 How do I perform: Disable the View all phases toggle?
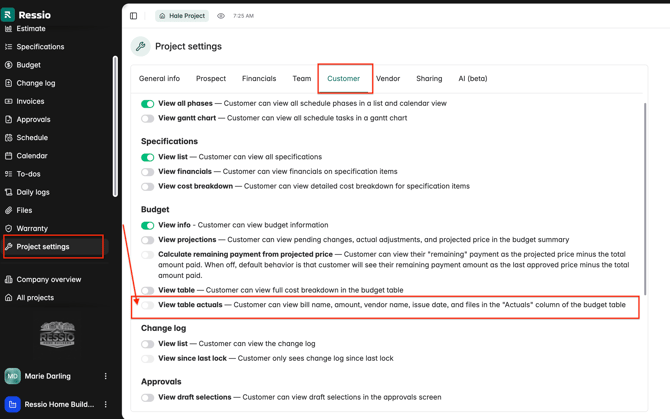click(x=148, y=104)
